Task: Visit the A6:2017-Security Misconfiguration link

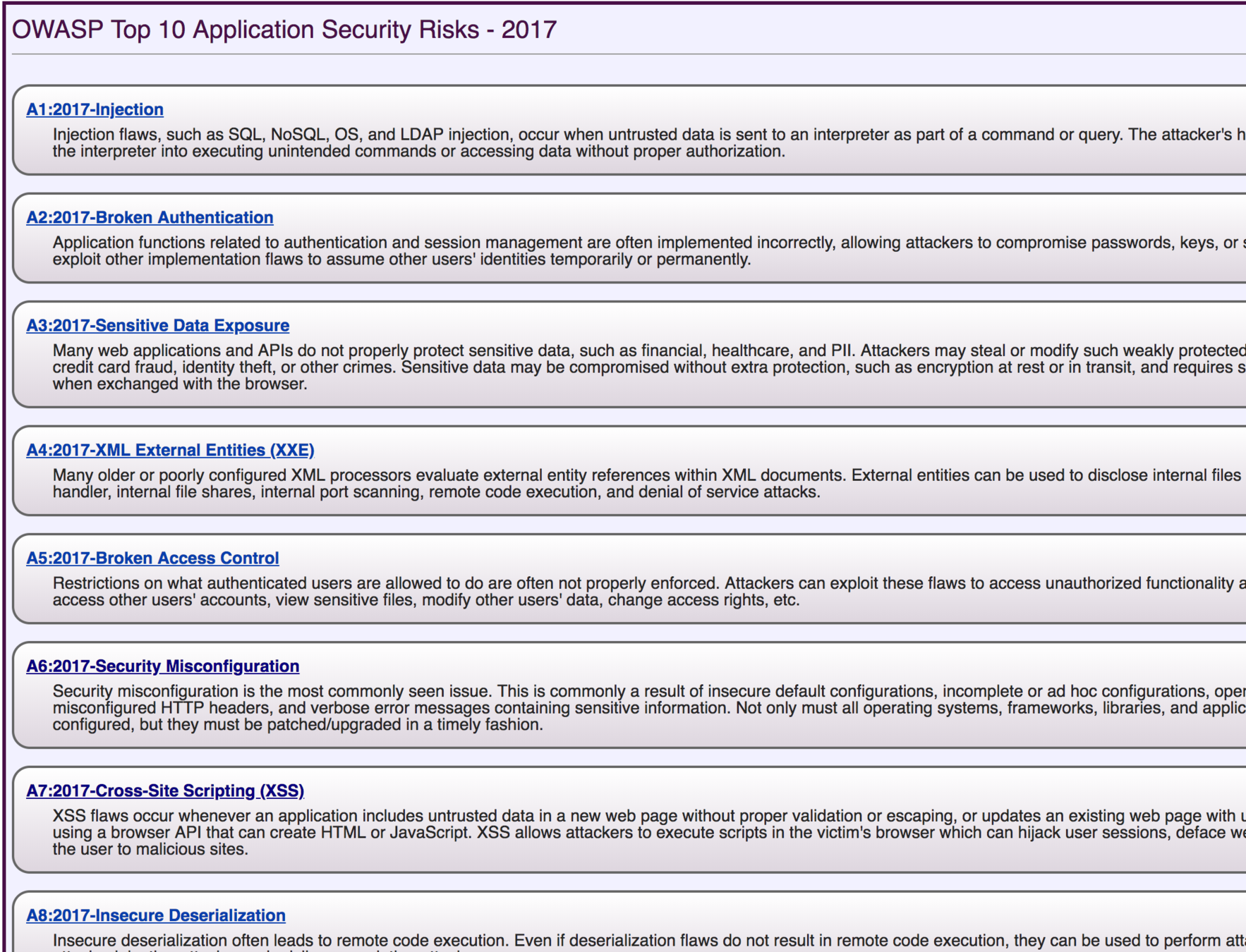Action: 162,666
